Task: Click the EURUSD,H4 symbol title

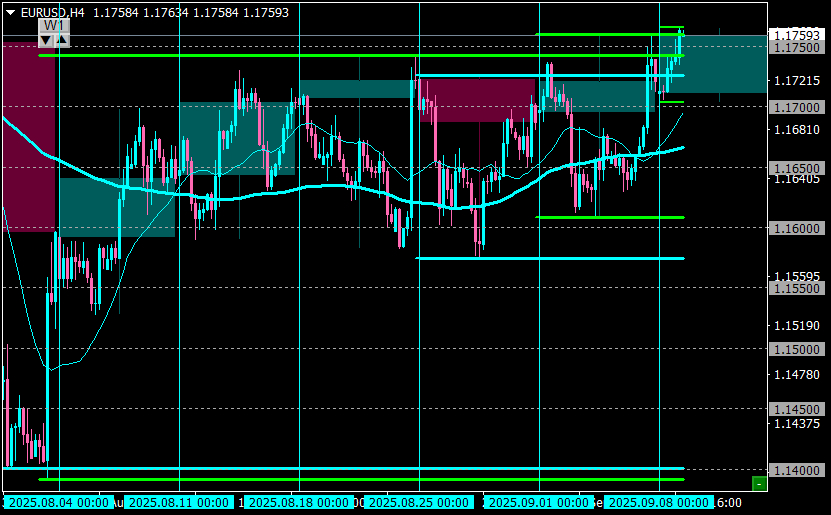Action: 52,12
